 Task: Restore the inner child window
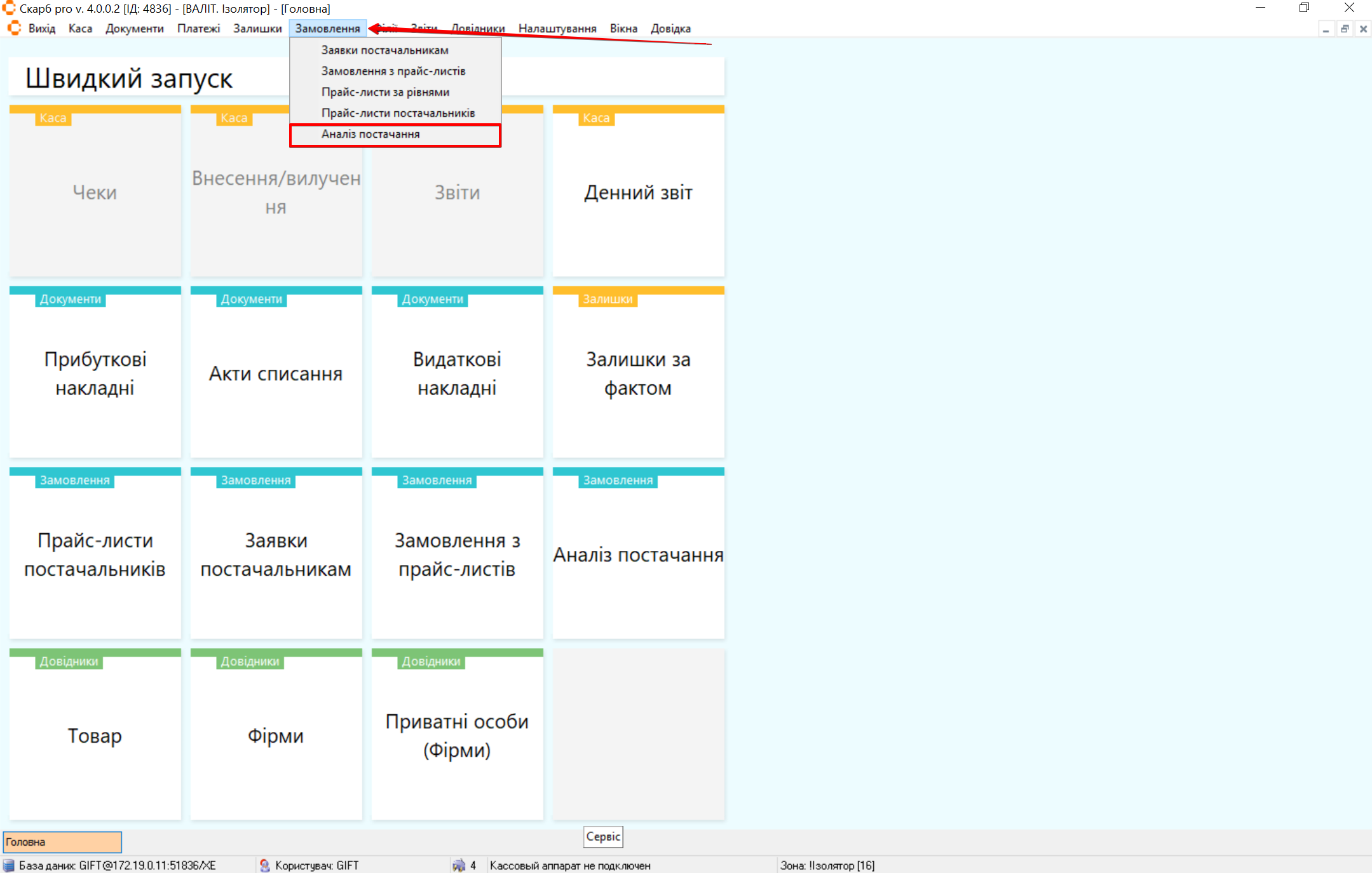coord(1345,29)
